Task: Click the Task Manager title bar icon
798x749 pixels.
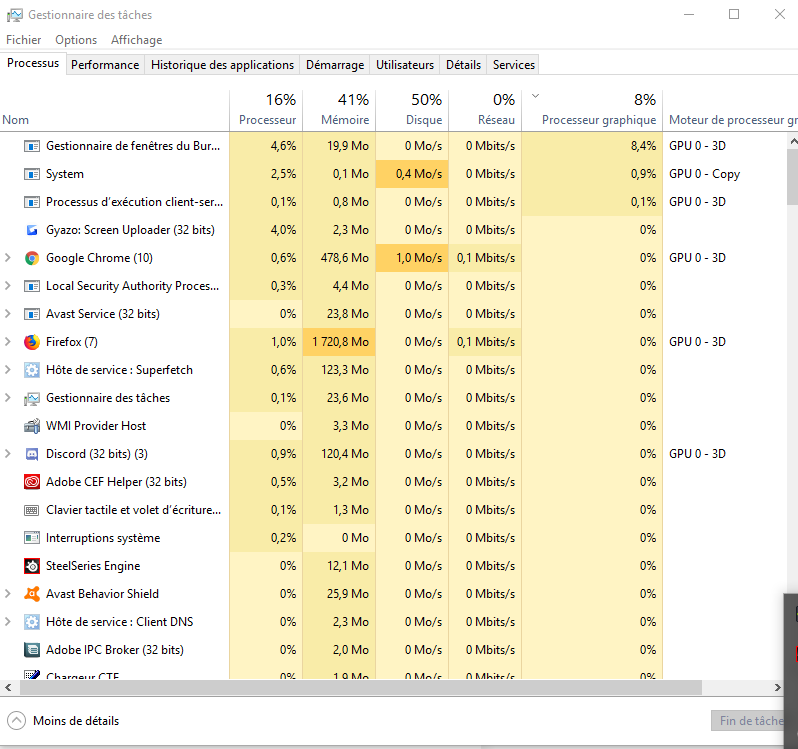Action: (14, 15)
